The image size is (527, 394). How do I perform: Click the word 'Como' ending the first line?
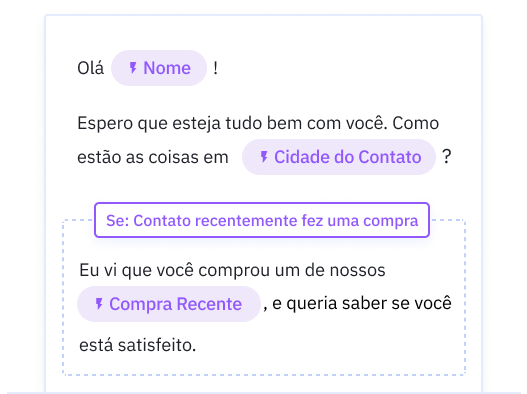(415, 123)
